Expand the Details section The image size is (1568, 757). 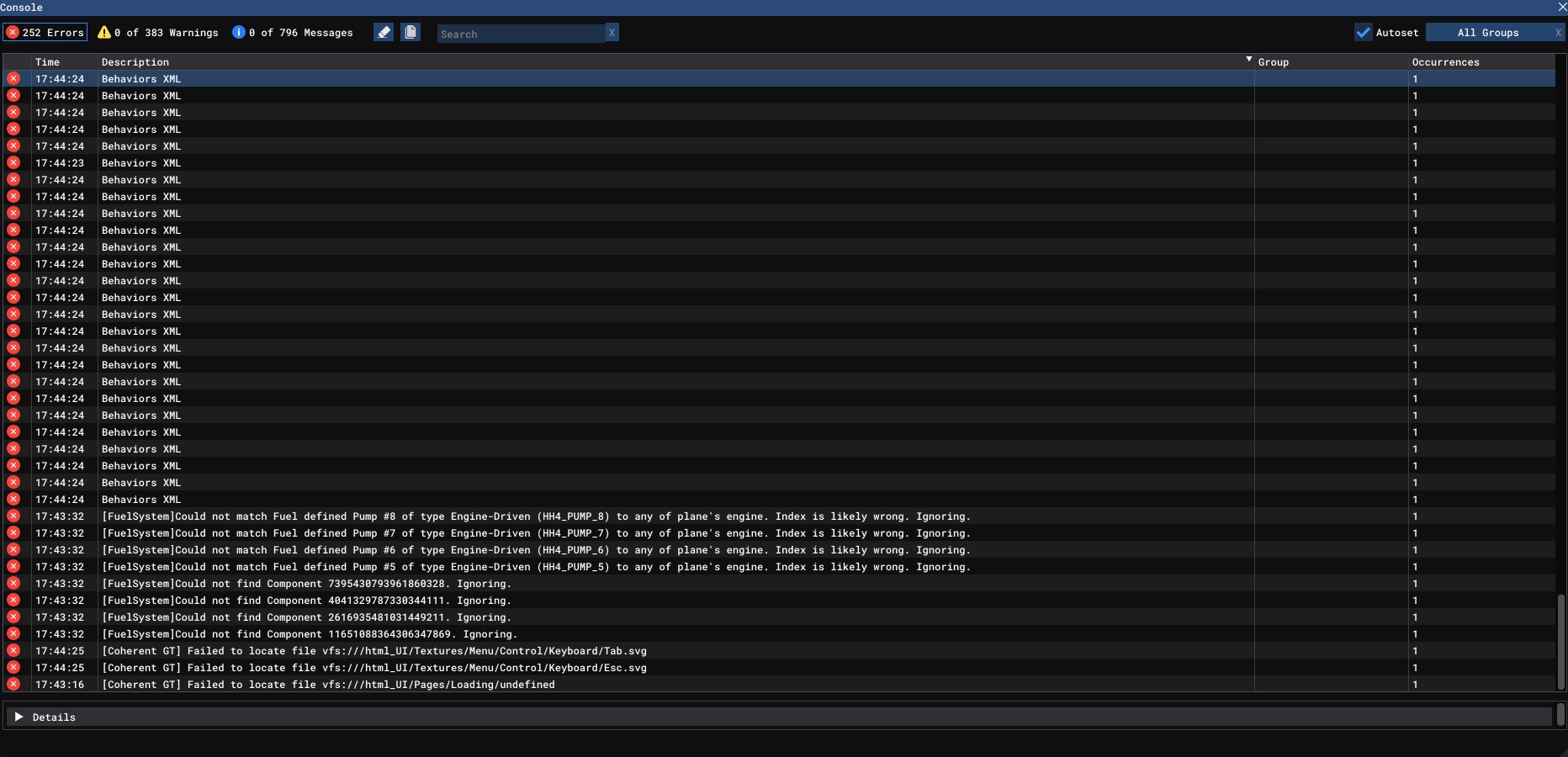19,717
